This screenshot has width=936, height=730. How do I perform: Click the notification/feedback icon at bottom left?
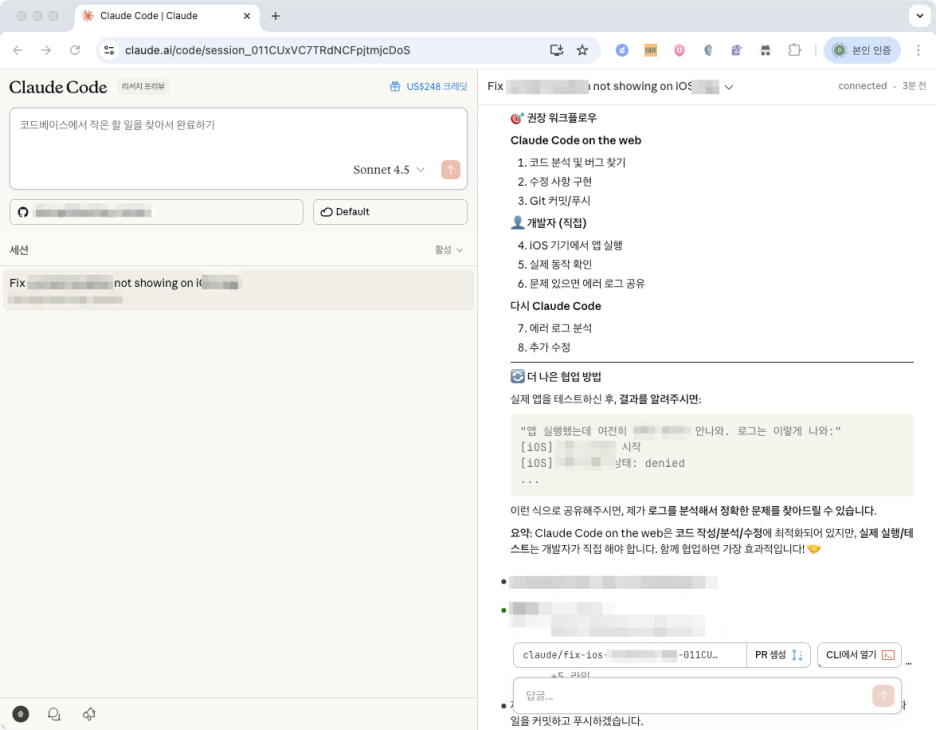coord(89,714)
